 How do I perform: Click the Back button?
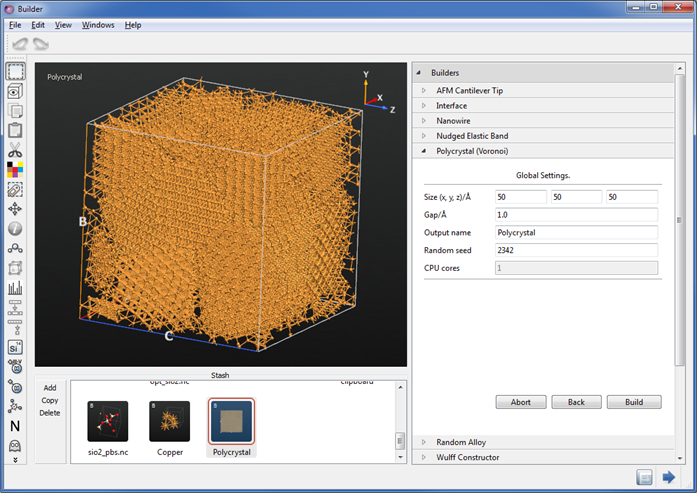pyautogui.click(x=576, y=402)
